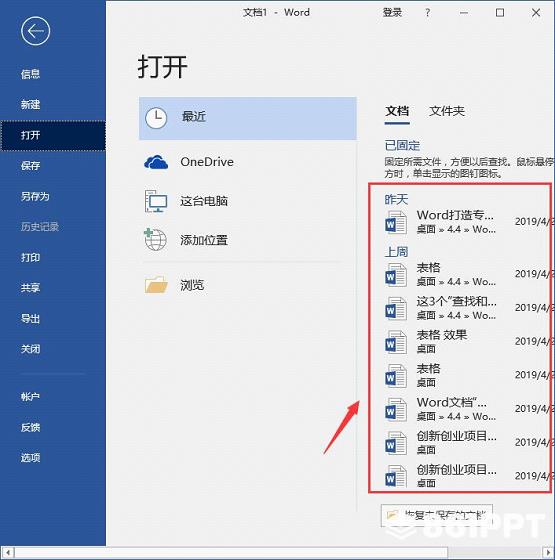Click the disabled 历史记录 sidebar item
The image size is (555, 560).
tap(40, 227)
